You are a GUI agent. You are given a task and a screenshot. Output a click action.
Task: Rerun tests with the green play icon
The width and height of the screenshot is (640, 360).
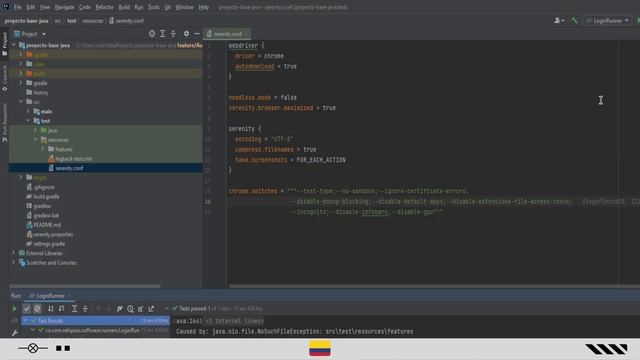point(14,309)
